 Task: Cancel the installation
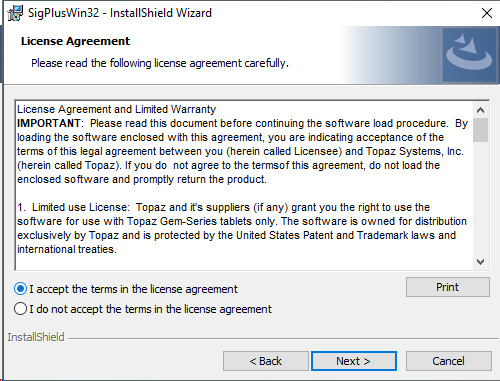coord(448,361)
